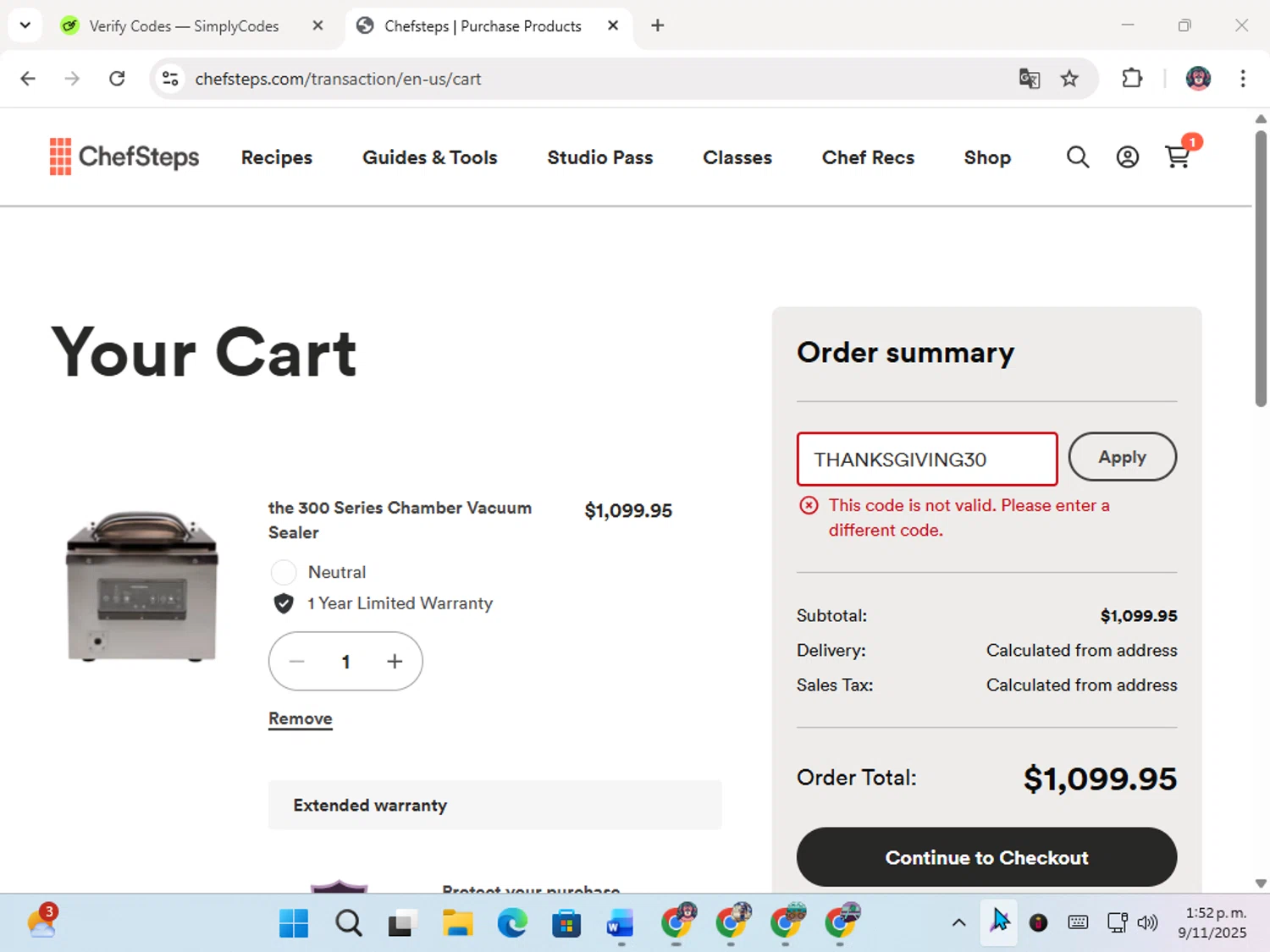1270x952 pixels.
Task: Open File Explorer from the taskbar
Action: (x=457, y=923)
